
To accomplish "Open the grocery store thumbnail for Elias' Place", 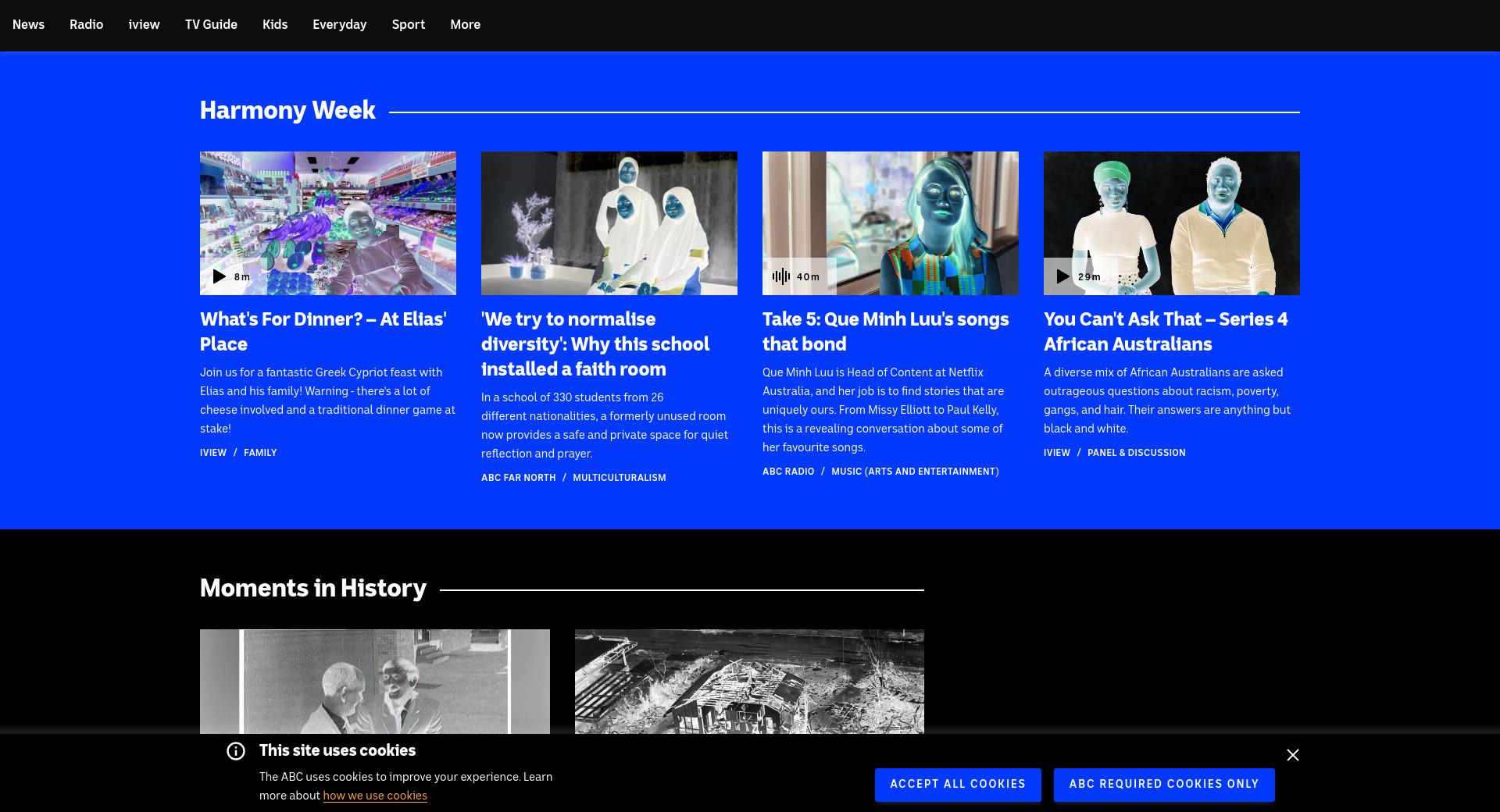I will click(x=328, y=223).
